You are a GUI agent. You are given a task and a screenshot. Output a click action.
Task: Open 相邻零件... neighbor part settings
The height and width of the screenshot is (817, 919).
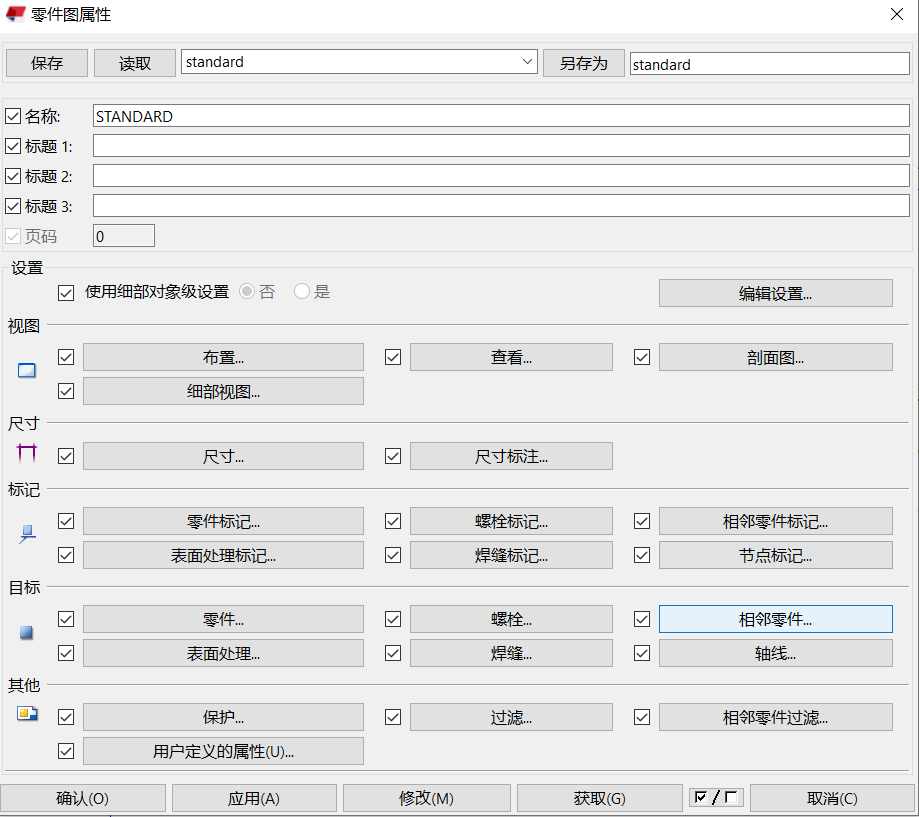775,619
